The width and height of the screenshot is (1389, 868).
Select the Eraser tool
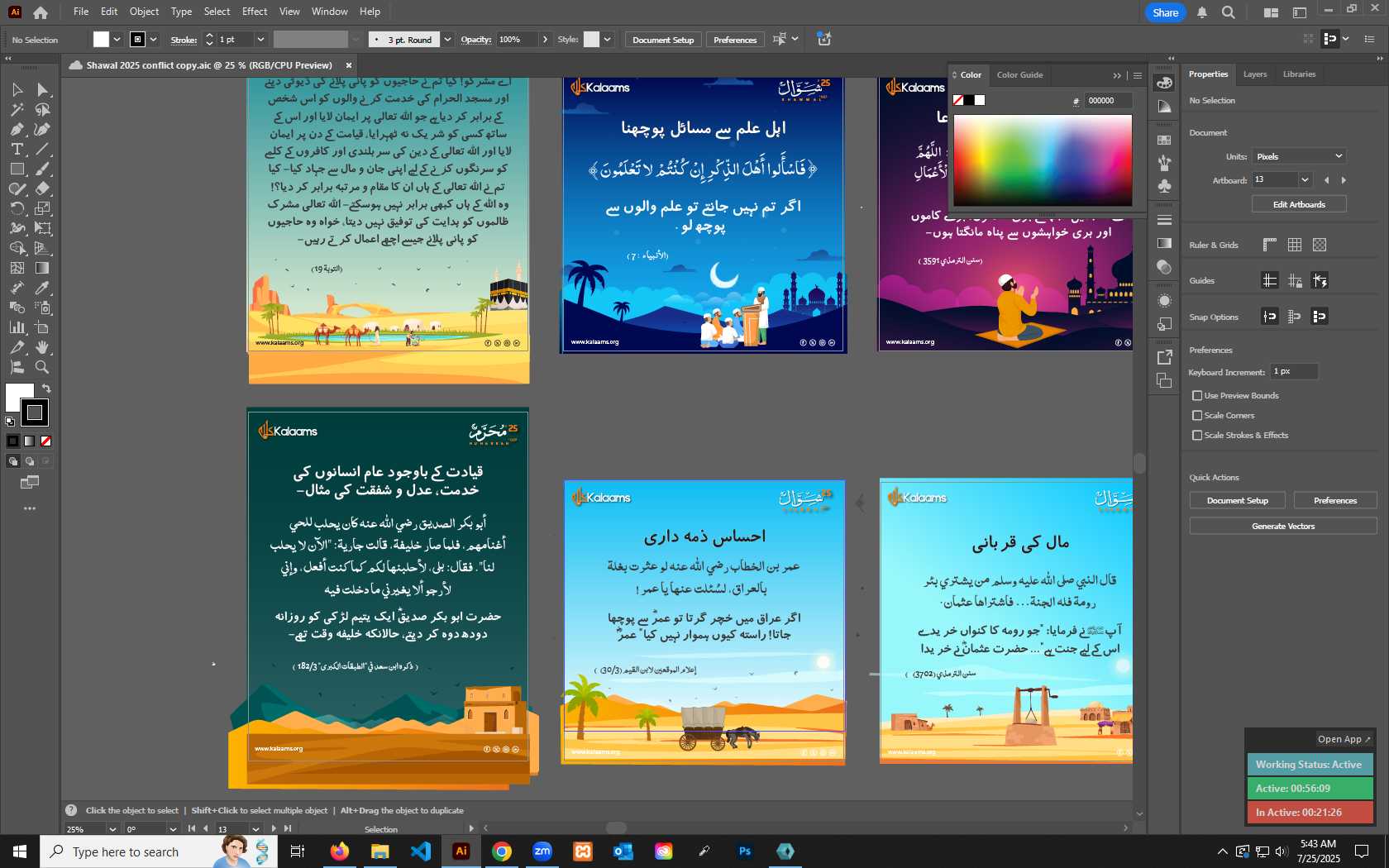42,188
